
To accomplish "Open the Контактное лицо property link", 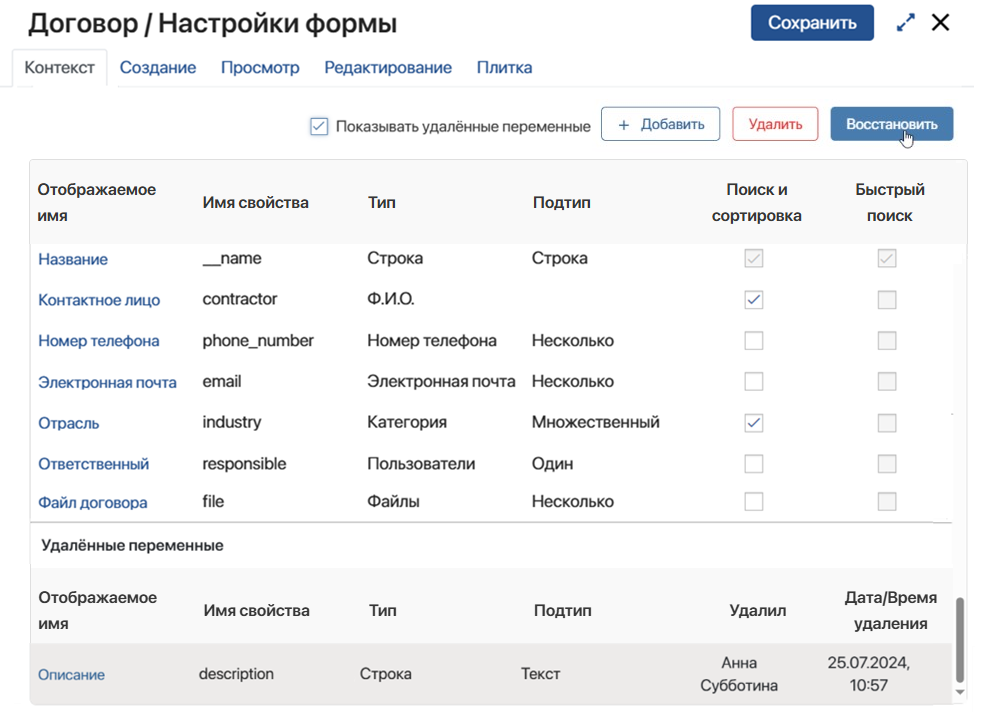I will click(99, 300).
